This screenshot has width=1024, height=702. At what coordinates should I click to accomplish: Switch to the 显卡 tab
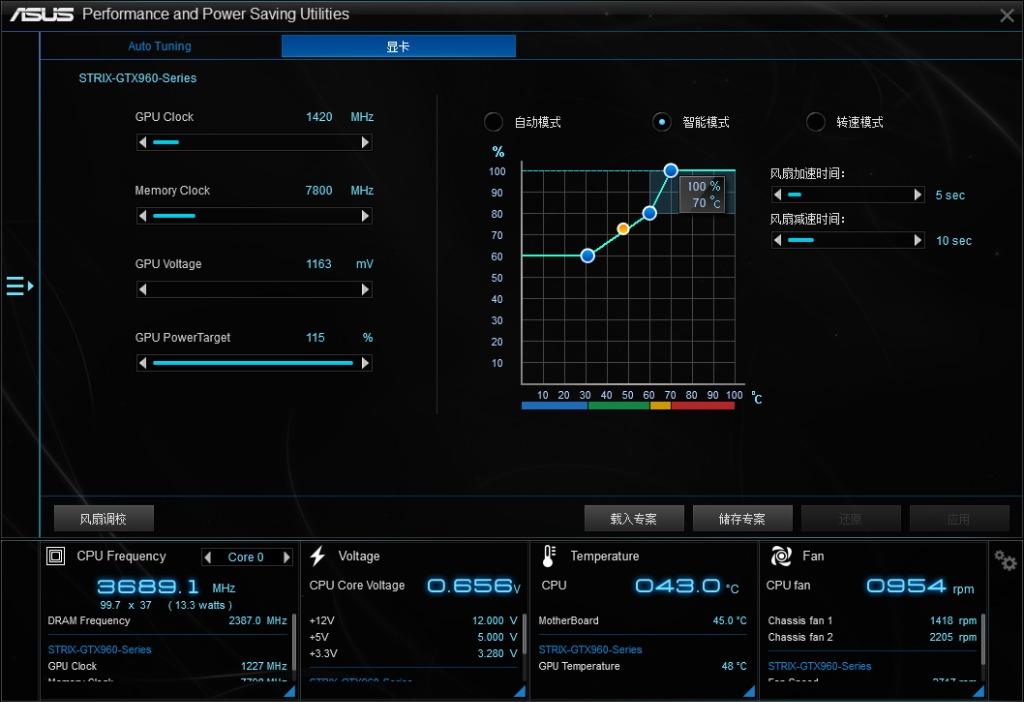398,46
